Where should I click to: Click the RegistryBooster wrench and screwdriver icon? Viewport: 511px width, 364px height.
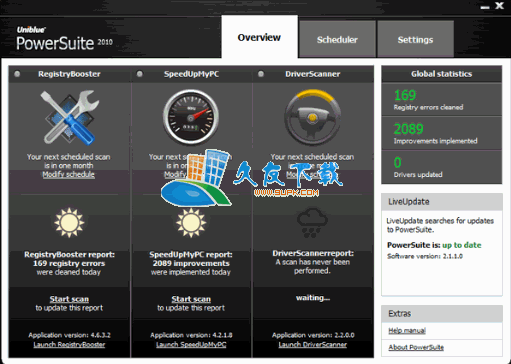[70, 117]
